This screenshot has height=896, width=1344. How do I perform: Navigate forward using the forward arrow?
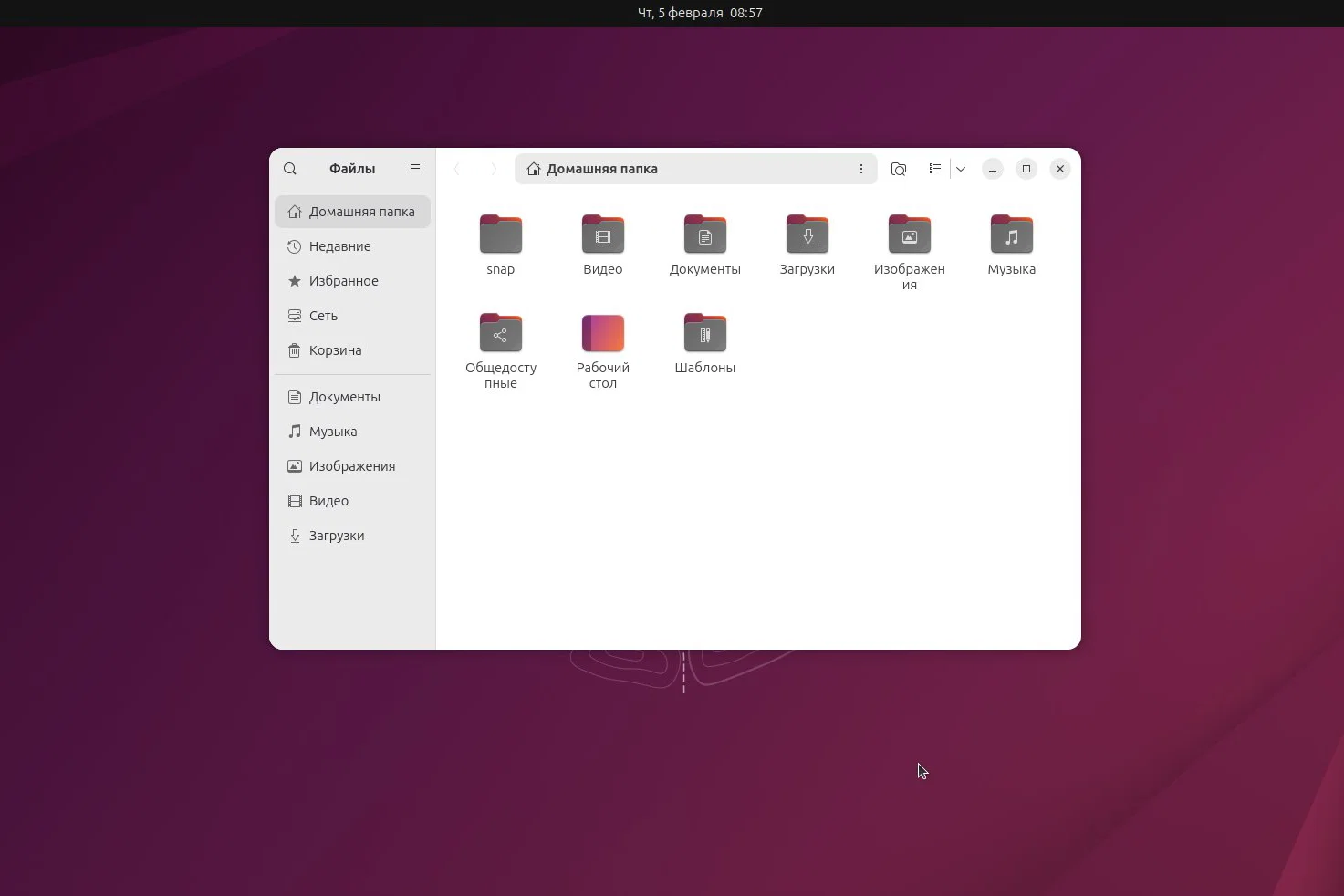click(x=493, y=169)
